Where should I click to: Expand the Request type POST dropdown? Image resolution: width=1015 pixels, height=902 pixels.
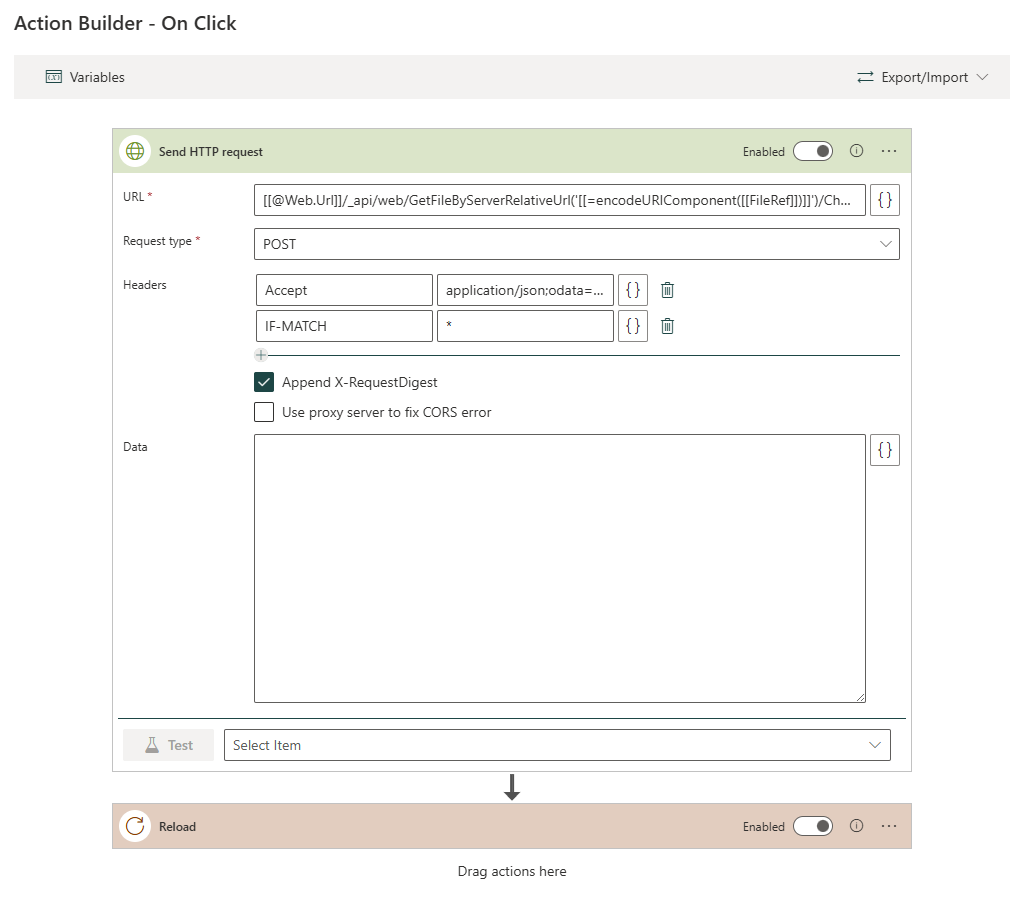576,244
